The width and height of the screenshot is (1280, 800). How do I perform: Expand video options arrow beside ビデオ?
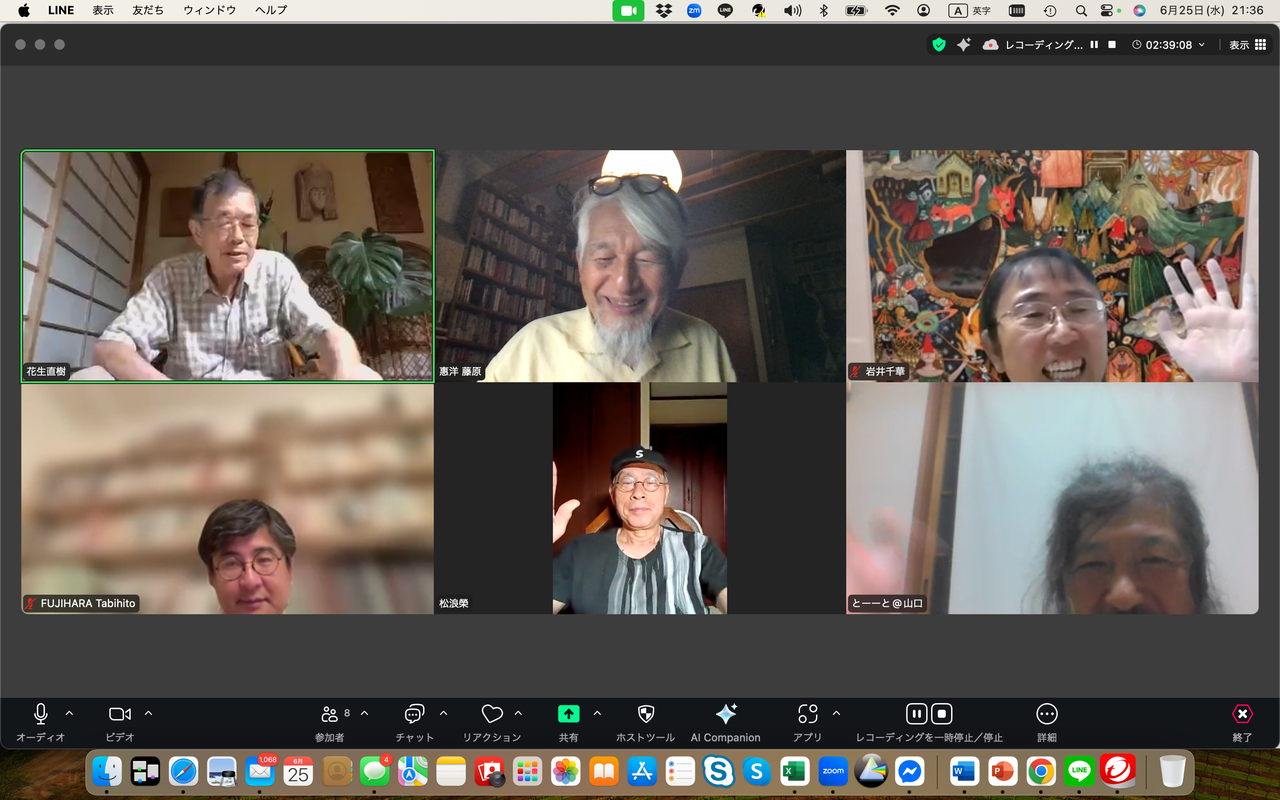[x=148, y=713]
